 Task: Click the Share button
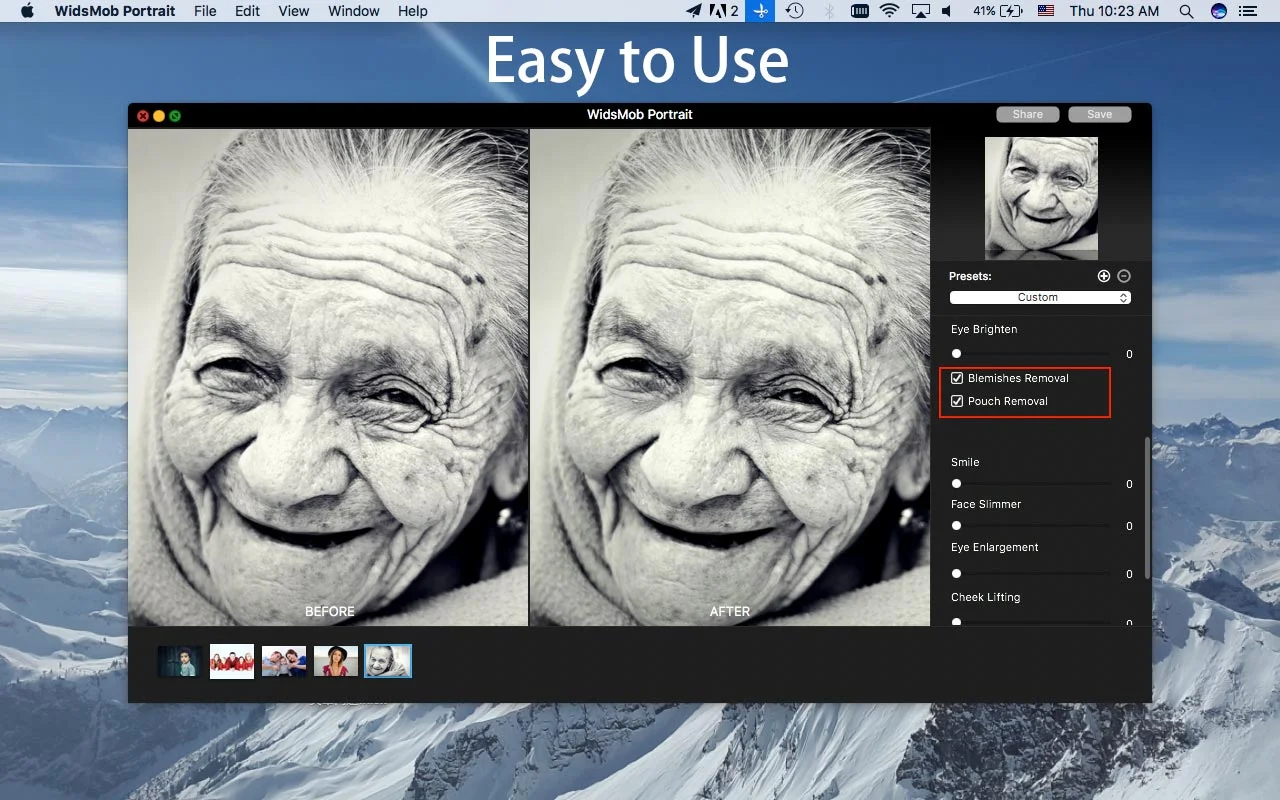click(1027, 114)
